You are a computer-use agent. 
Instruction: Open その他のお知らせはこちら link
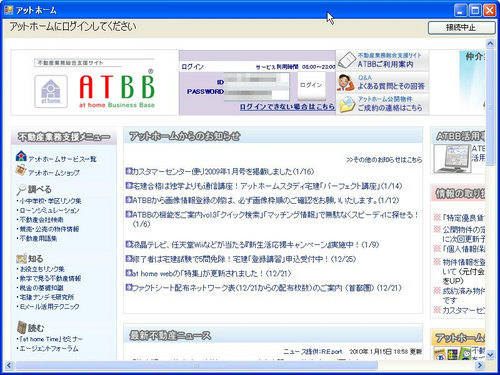[x=384, y=160]
